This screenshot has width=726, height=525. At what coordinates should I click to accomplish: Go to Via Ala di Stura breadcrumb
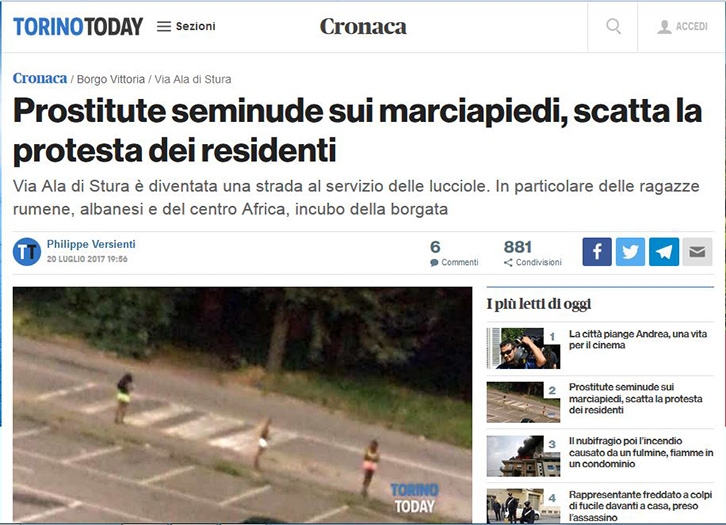[193, 79]
